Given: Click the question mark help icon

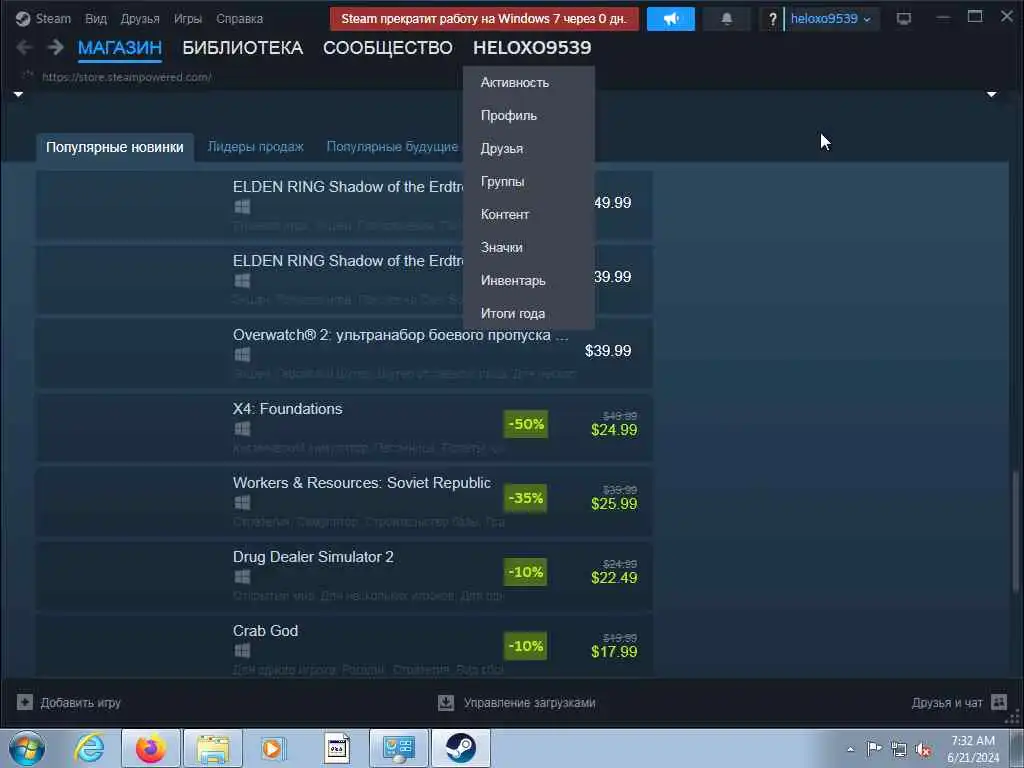Looking at the screenshot, I should (773, 19).
